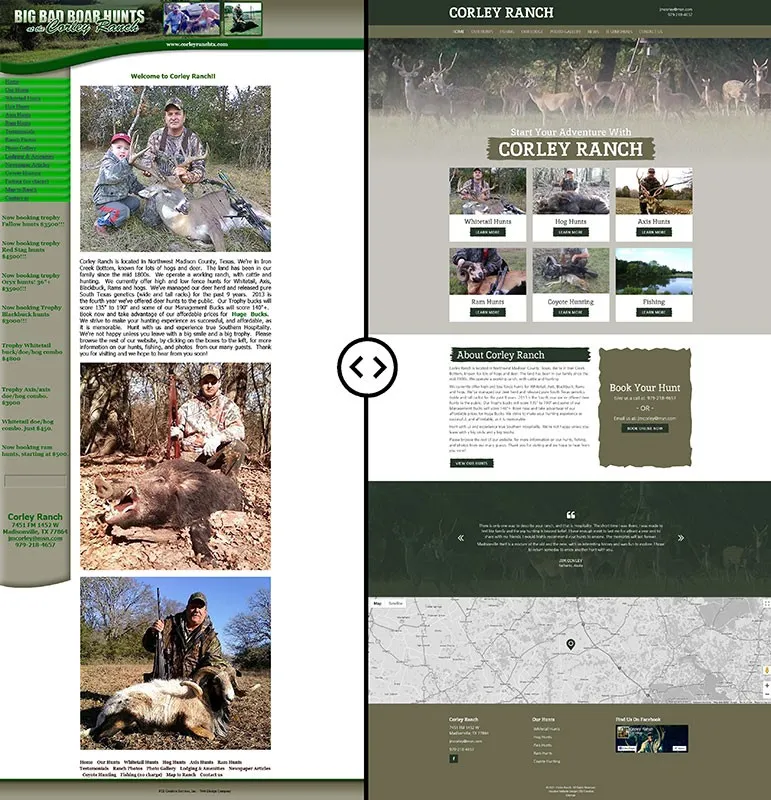Open the Hog Hunts card photo

click(x=570, y=191)
